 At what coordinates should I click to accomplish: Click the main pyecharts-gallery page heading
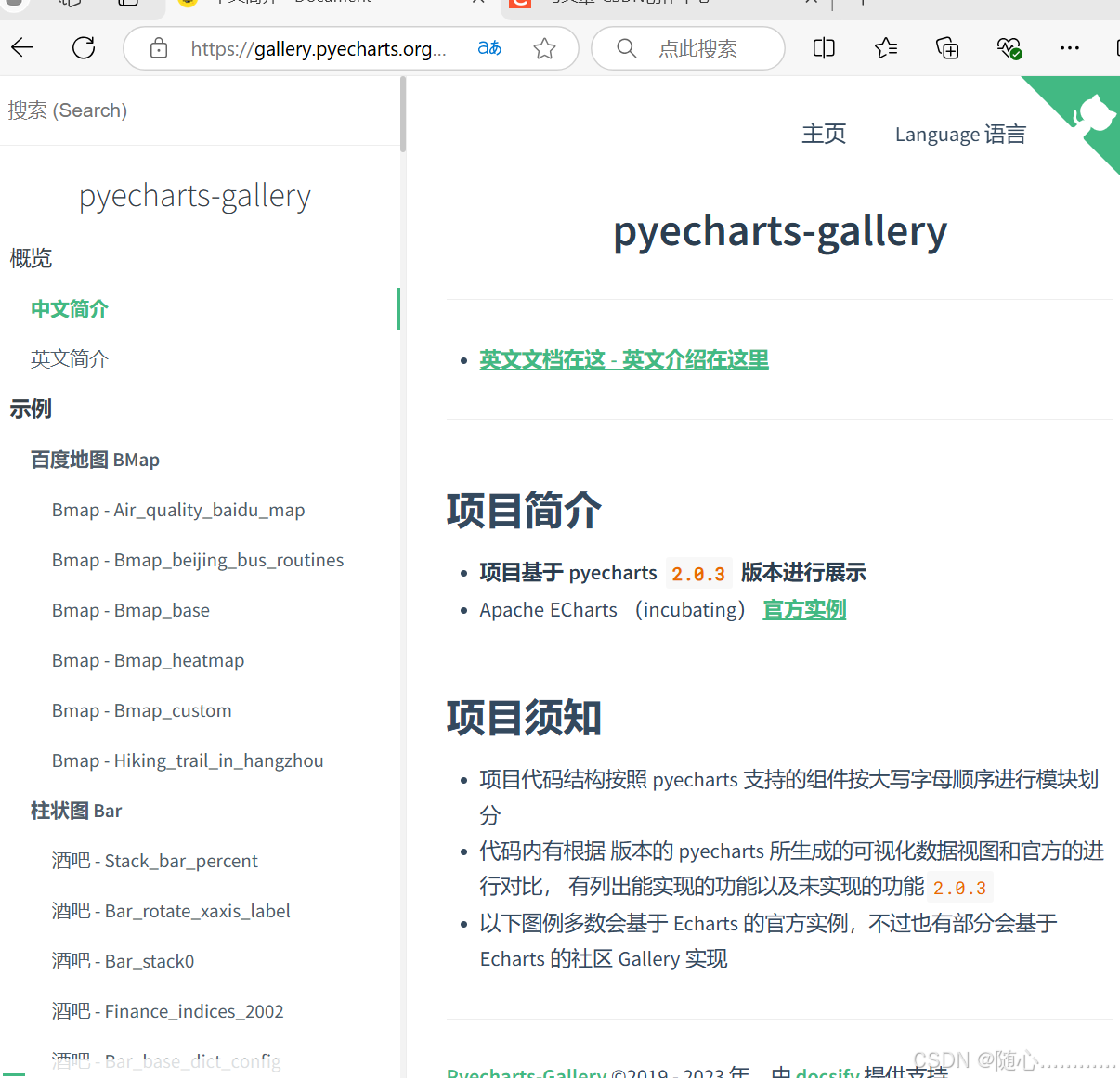click(x=780, y=230)
